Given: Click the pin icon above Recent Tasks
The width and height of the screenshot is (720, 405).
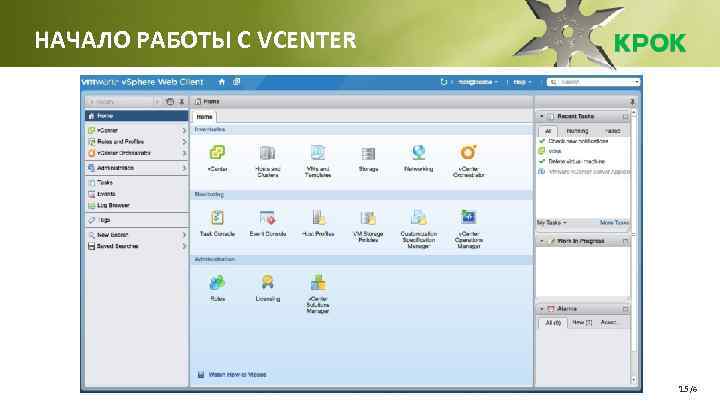Looking at the screenshot, I should click(632, 101).
